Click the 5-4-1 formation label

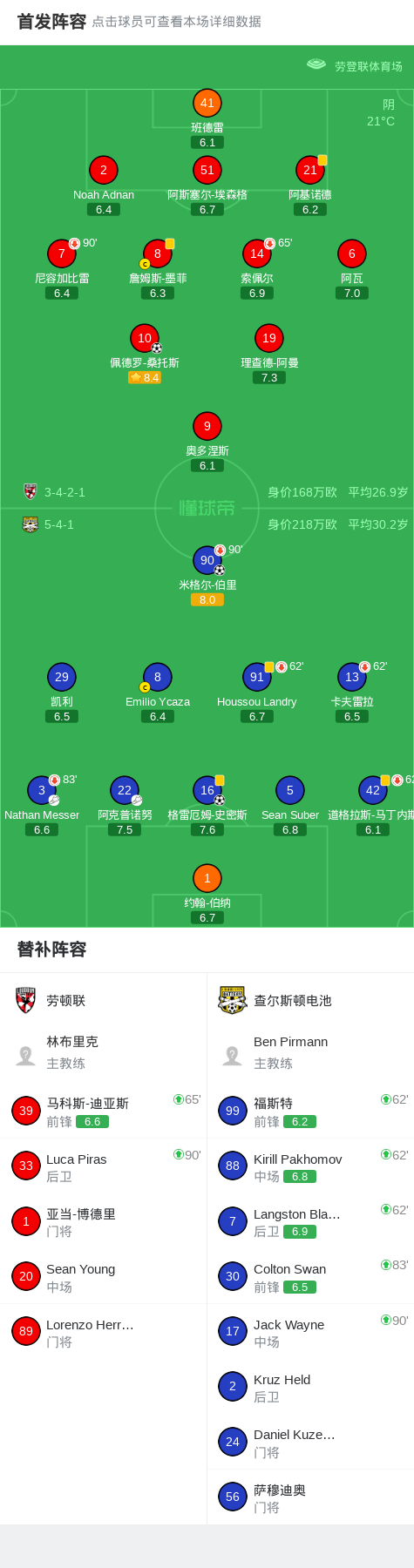point(59,524)
